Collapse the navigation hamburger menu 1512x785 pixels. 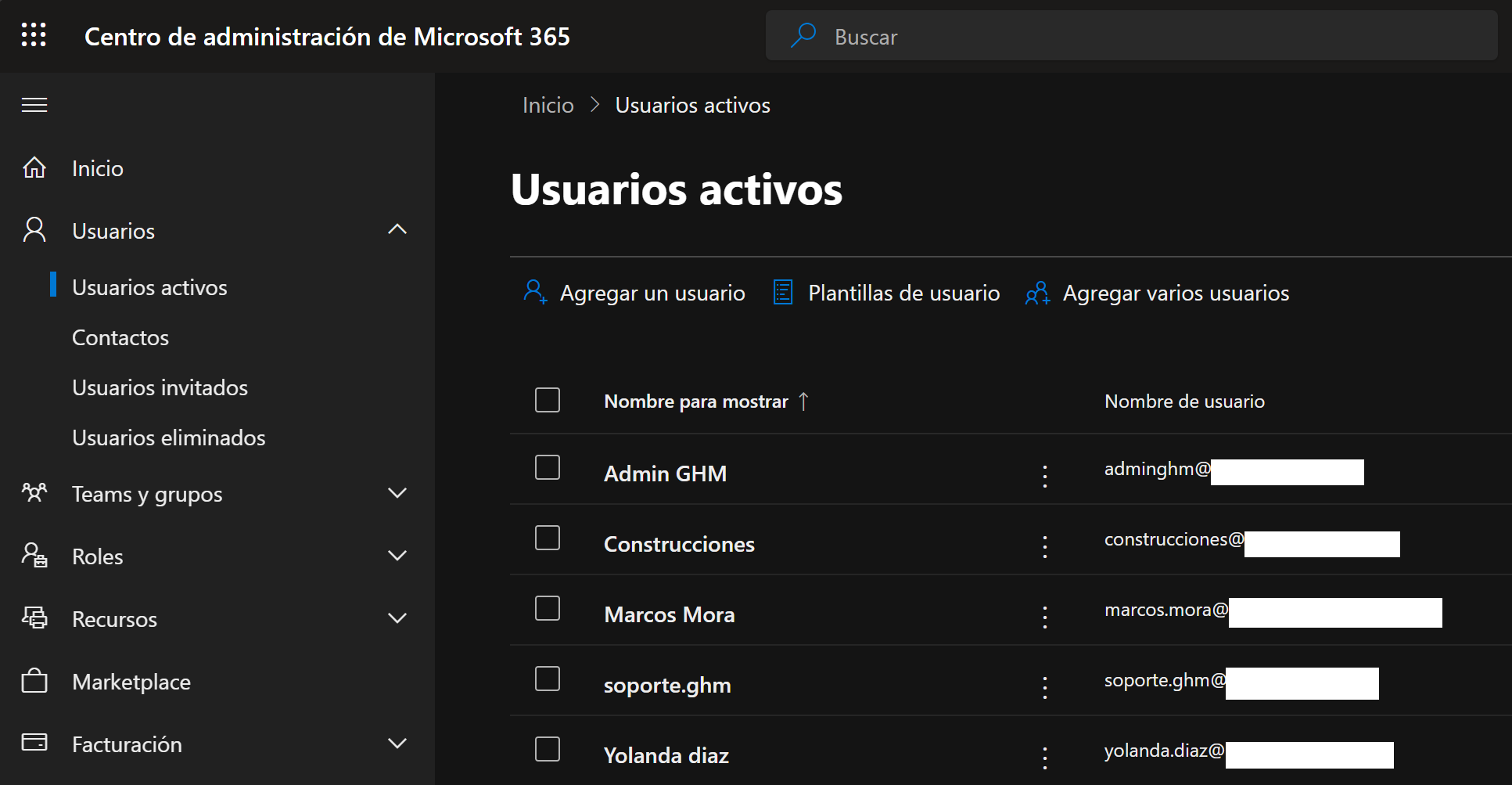tap(34, 105)
